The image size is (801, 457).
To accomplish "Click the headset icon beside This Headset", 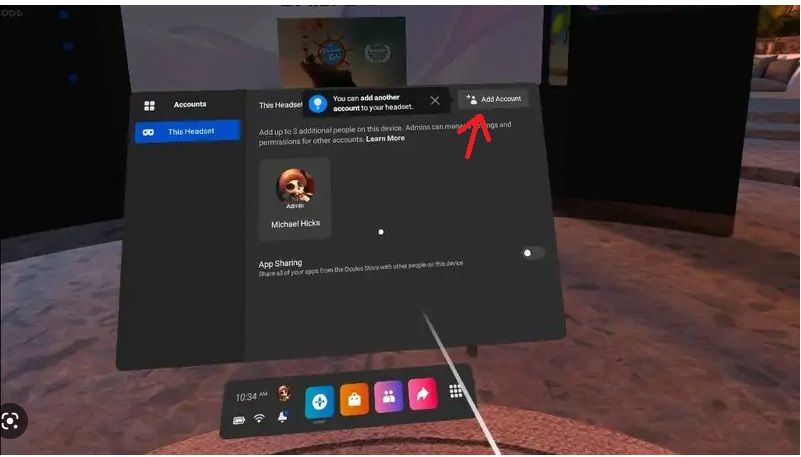I will click(x=149, y=132).
